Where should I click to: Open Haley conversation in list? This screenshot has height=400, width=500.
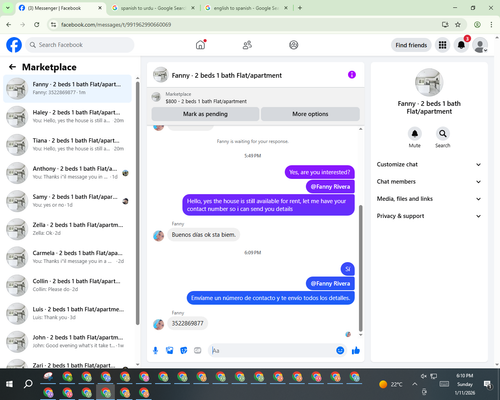pos(68,116)
